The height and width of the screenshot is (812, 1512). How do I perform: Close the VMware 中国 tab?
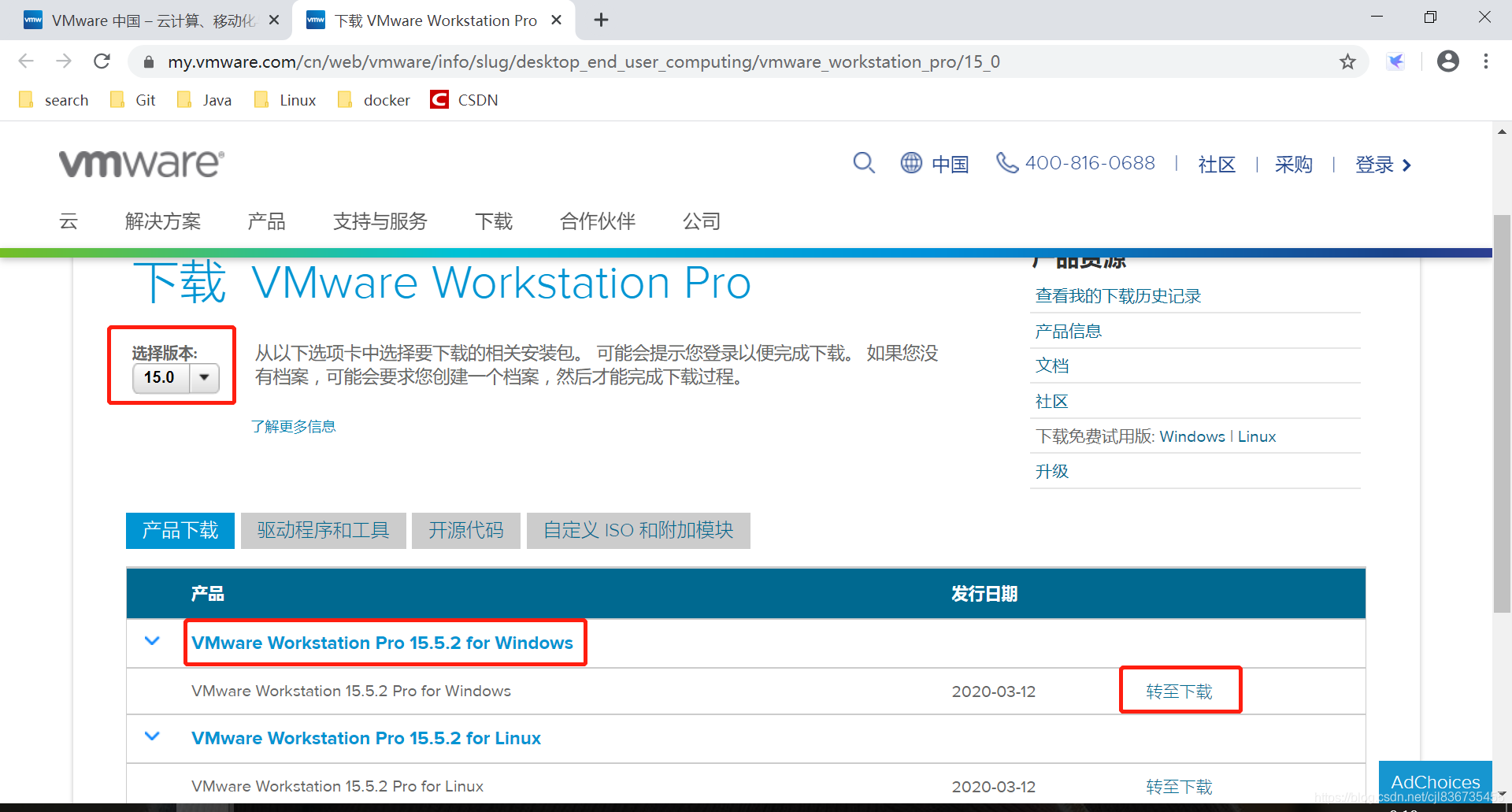tap(274, 20)
